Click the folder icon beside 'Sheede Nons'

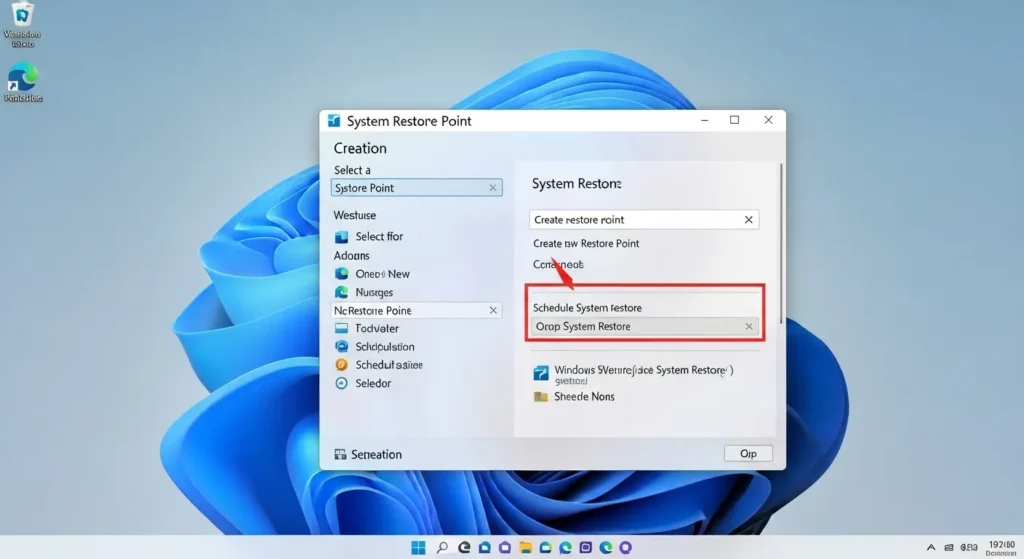click(x=541, y=396)
